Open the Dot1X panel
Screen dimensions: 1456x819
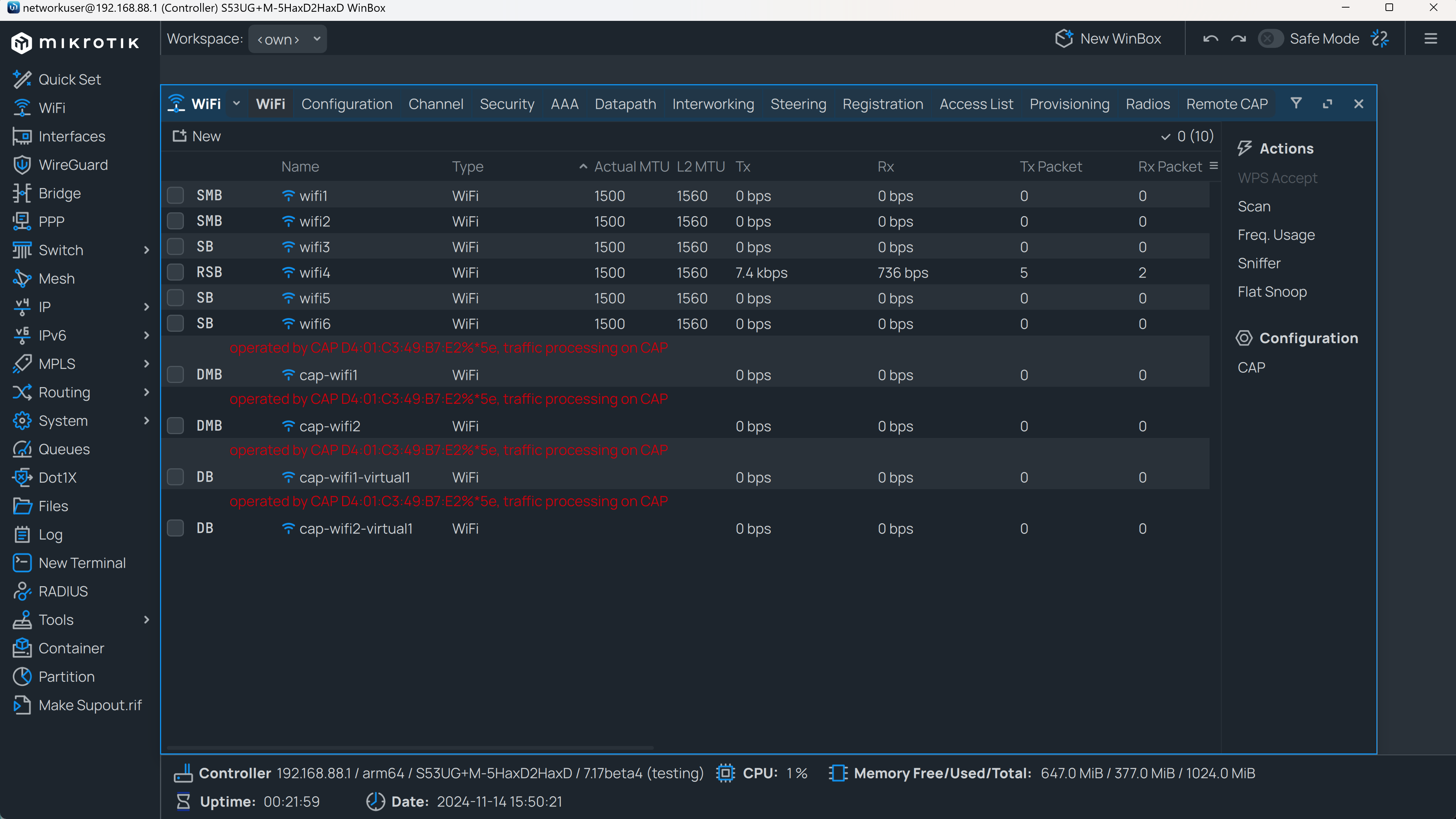click(x=56, y=477)
